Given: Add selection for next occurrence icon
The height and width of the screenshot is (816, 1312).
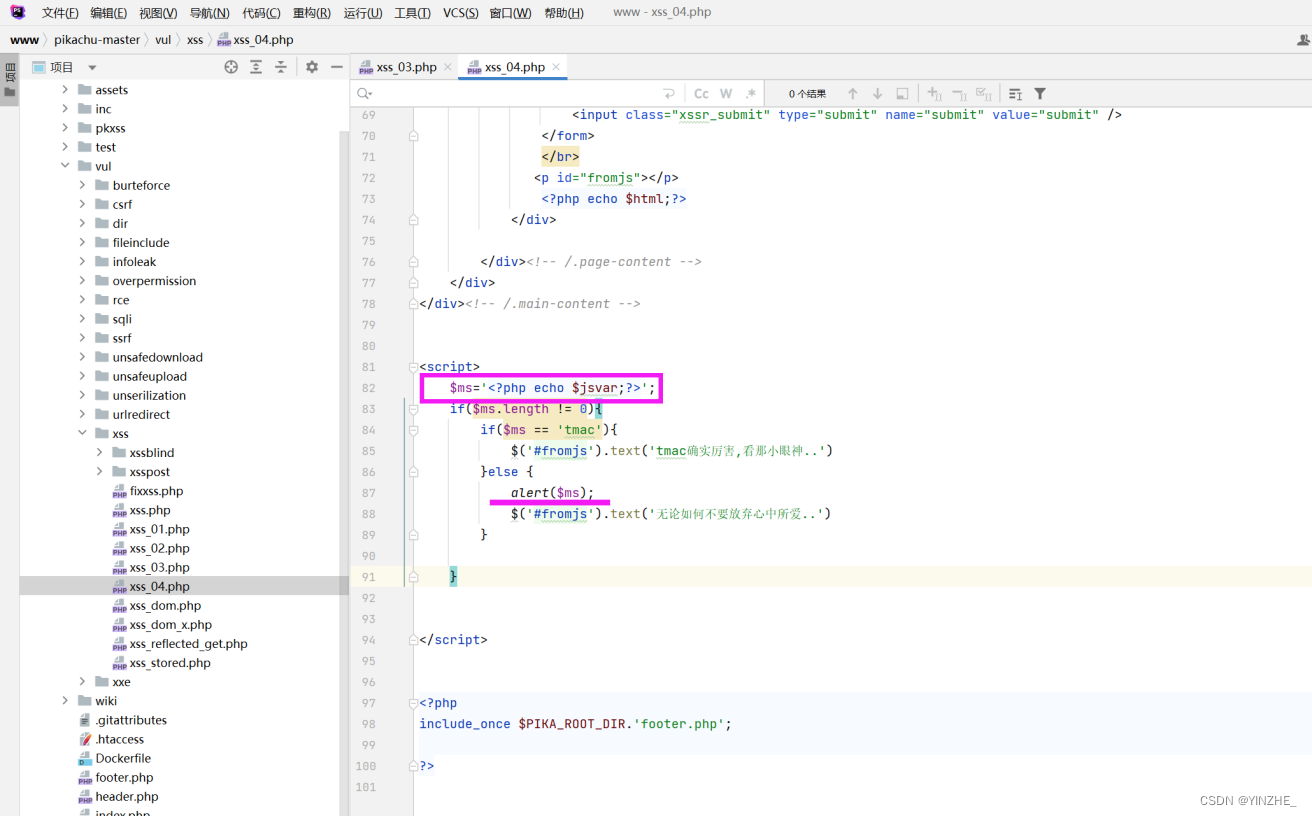Looking at the screenshot, I should [x=934, y=93].
